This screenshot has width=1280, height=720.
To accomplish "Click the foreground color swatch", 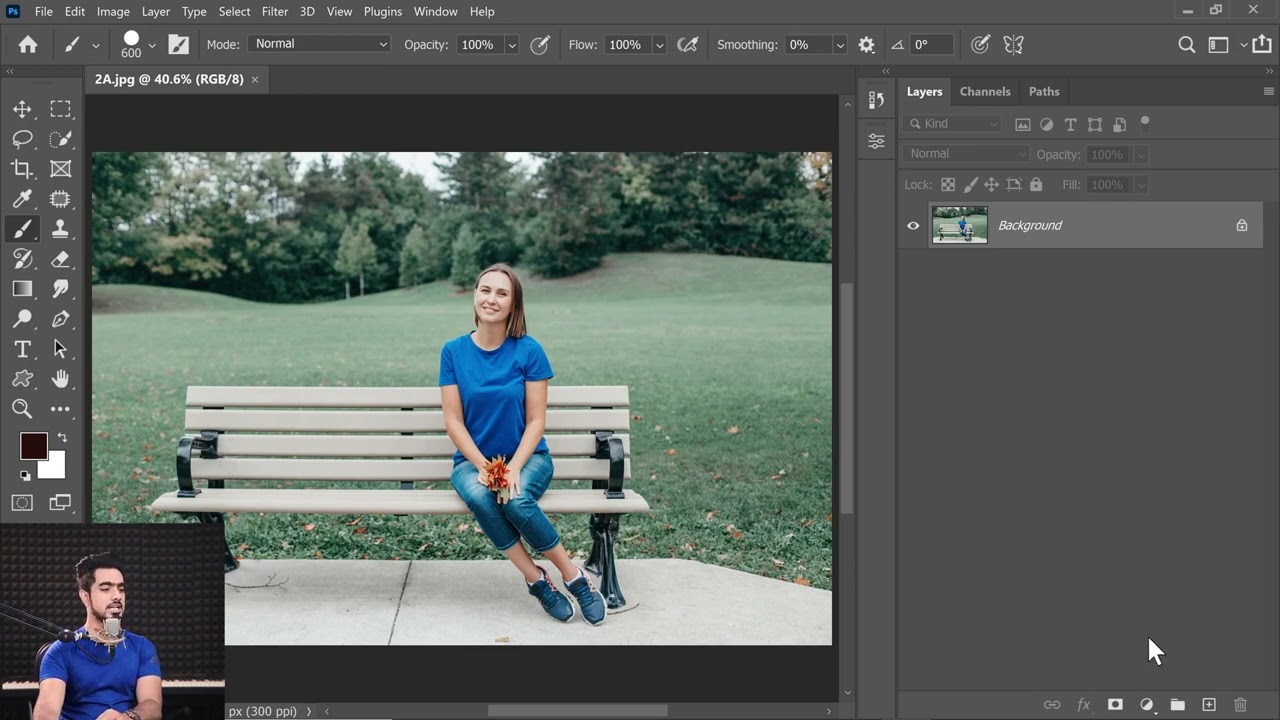I will click(34, 446).
